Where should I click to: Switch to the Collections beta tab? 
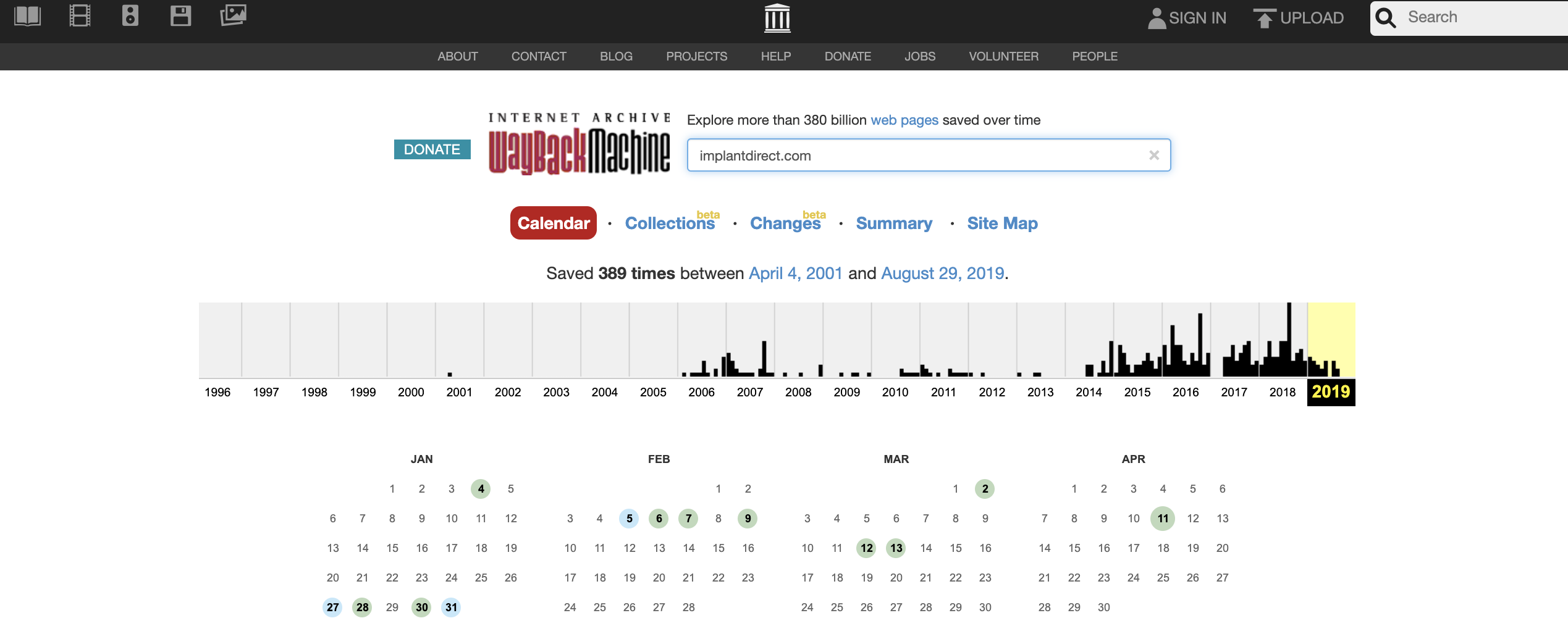670,223
